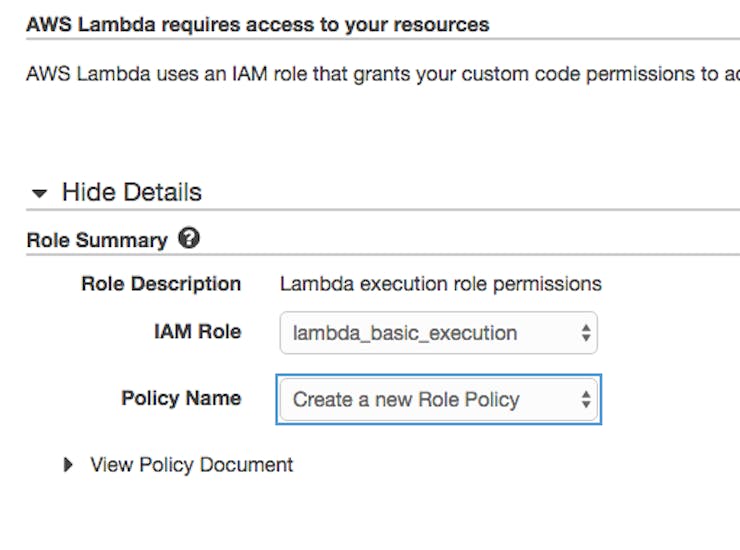Click the Lambda execution role permissions description text

(440, 284)
